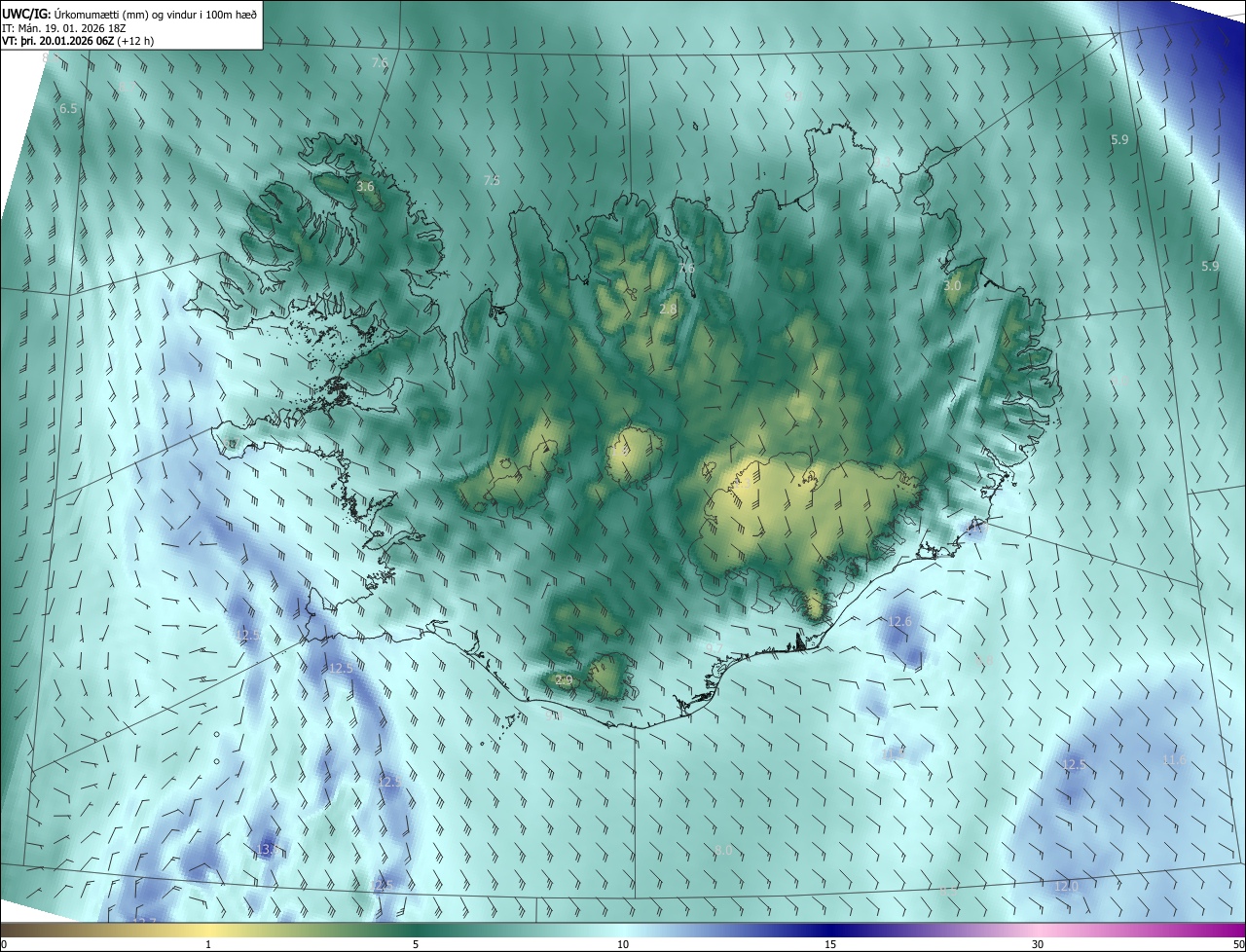1246x952 pixels.
Task: Click the '8.0' value label south of Iceland
Action: 723,850
